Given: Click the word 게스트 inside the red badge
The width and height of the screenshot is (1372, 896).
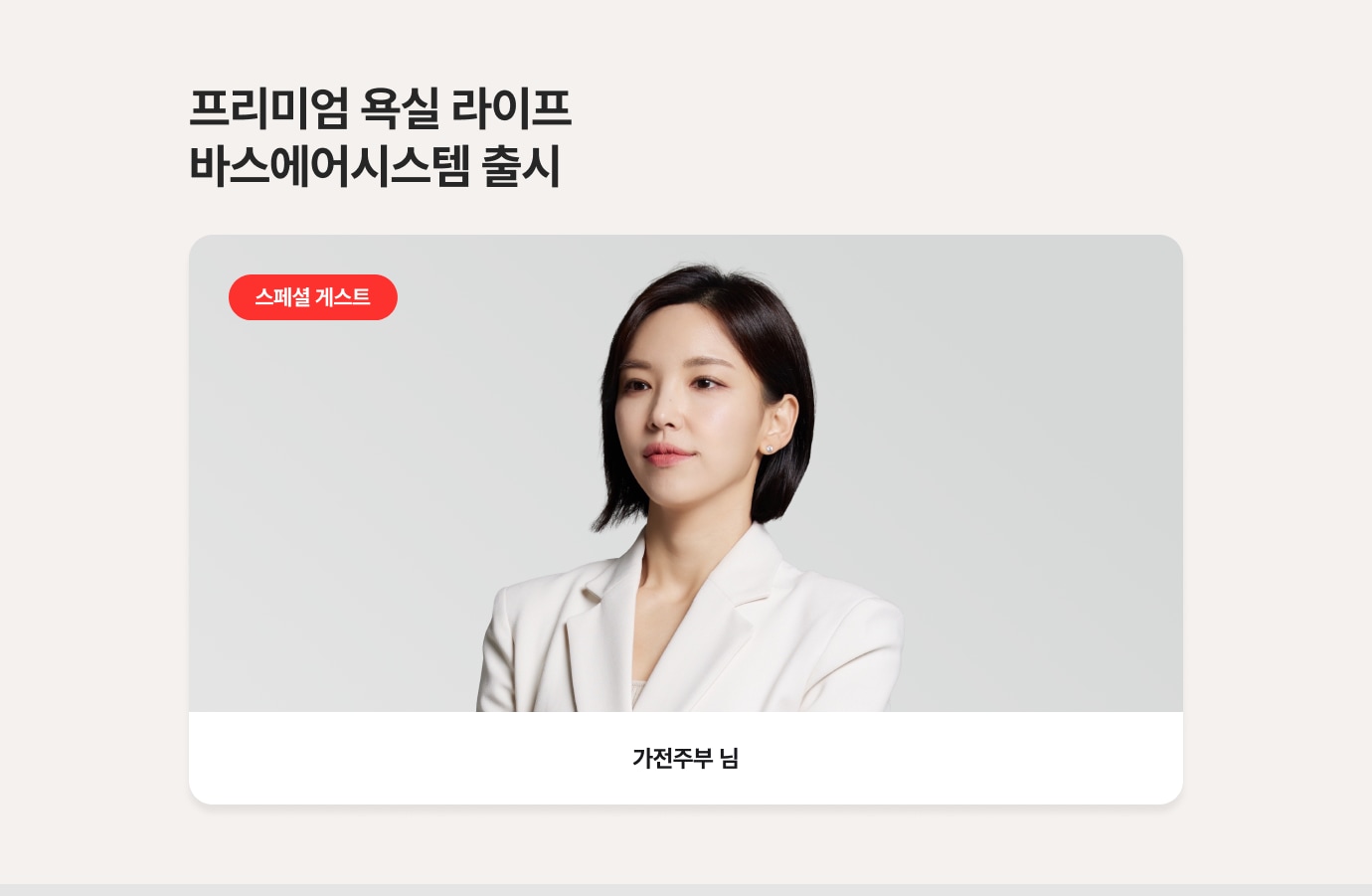Looking at the screenshot, I should (x=343, y=297).
